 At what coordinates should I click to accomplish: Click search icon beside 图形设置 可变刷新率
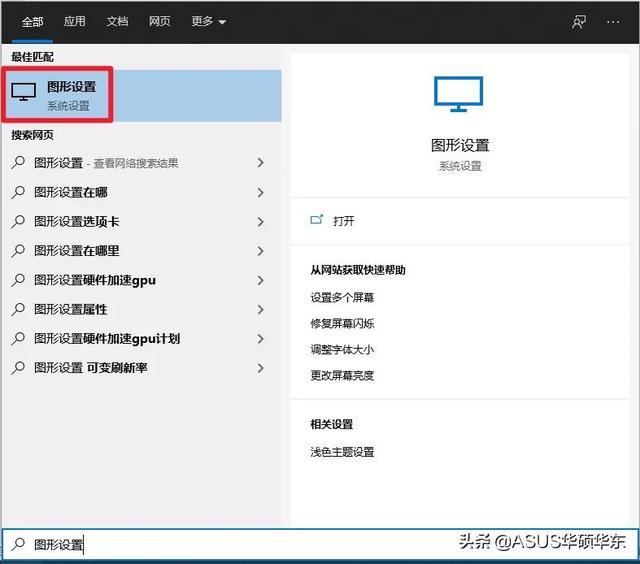[x=18, y=368]
